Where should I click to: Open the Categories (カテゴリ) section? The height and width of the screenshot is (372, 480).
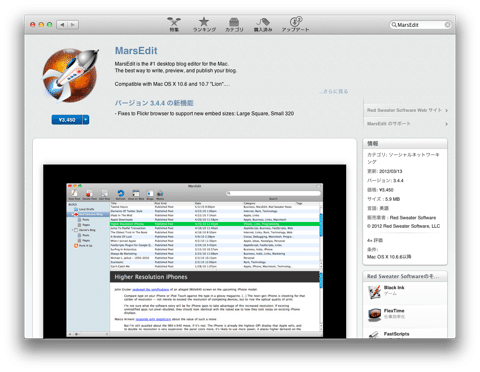[x=234, y=25]
